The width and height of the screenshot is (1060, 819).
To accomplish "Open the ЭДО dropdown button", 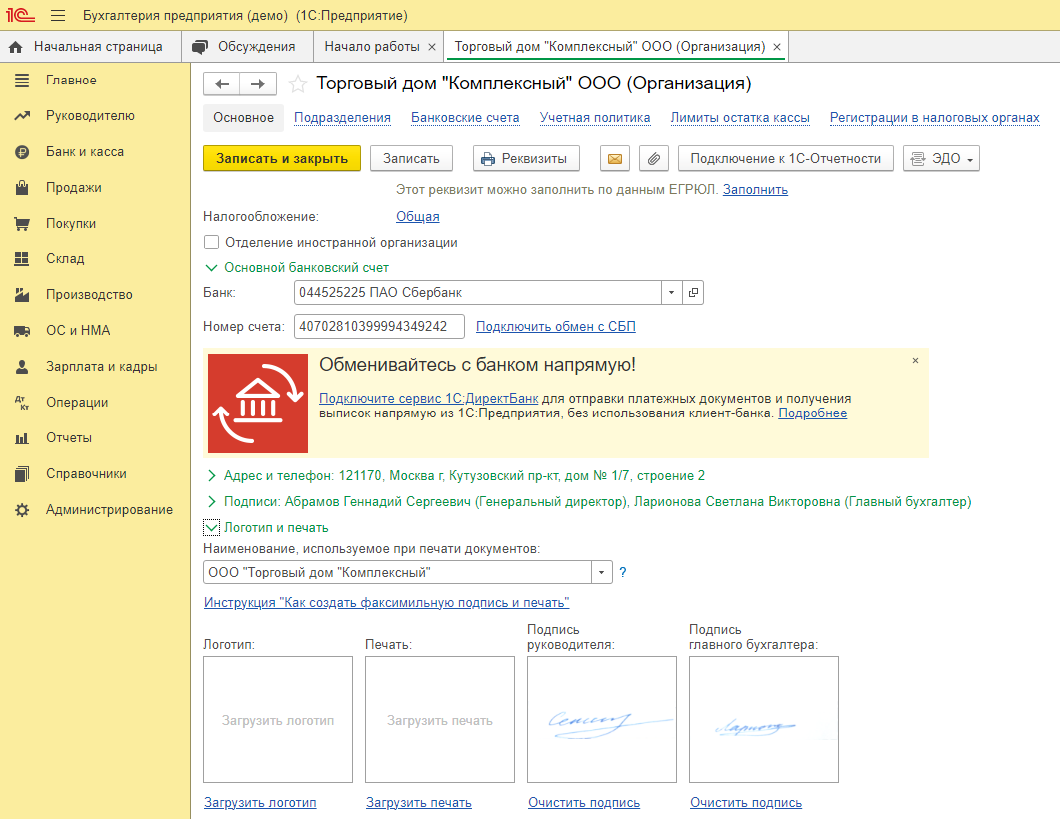I will (x=941, y=159).
